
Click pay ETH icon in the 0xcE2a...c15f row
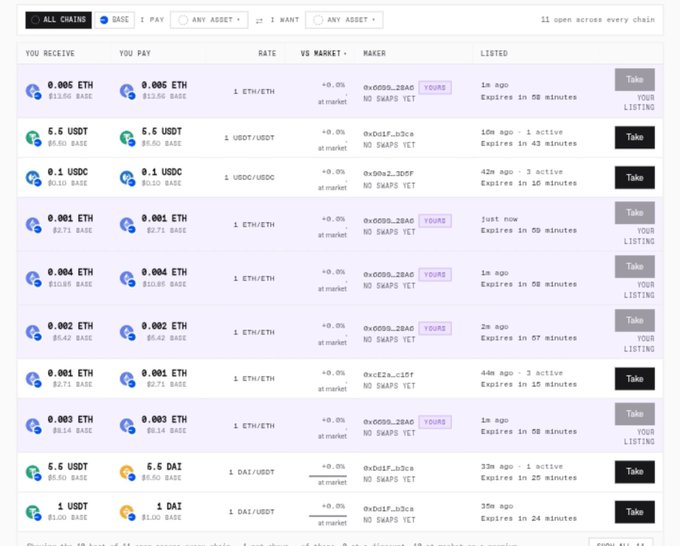pos(127,379)
